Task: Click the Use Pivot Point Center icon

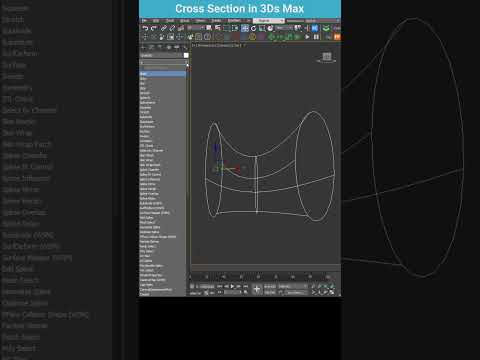Action: pos(298,28)
